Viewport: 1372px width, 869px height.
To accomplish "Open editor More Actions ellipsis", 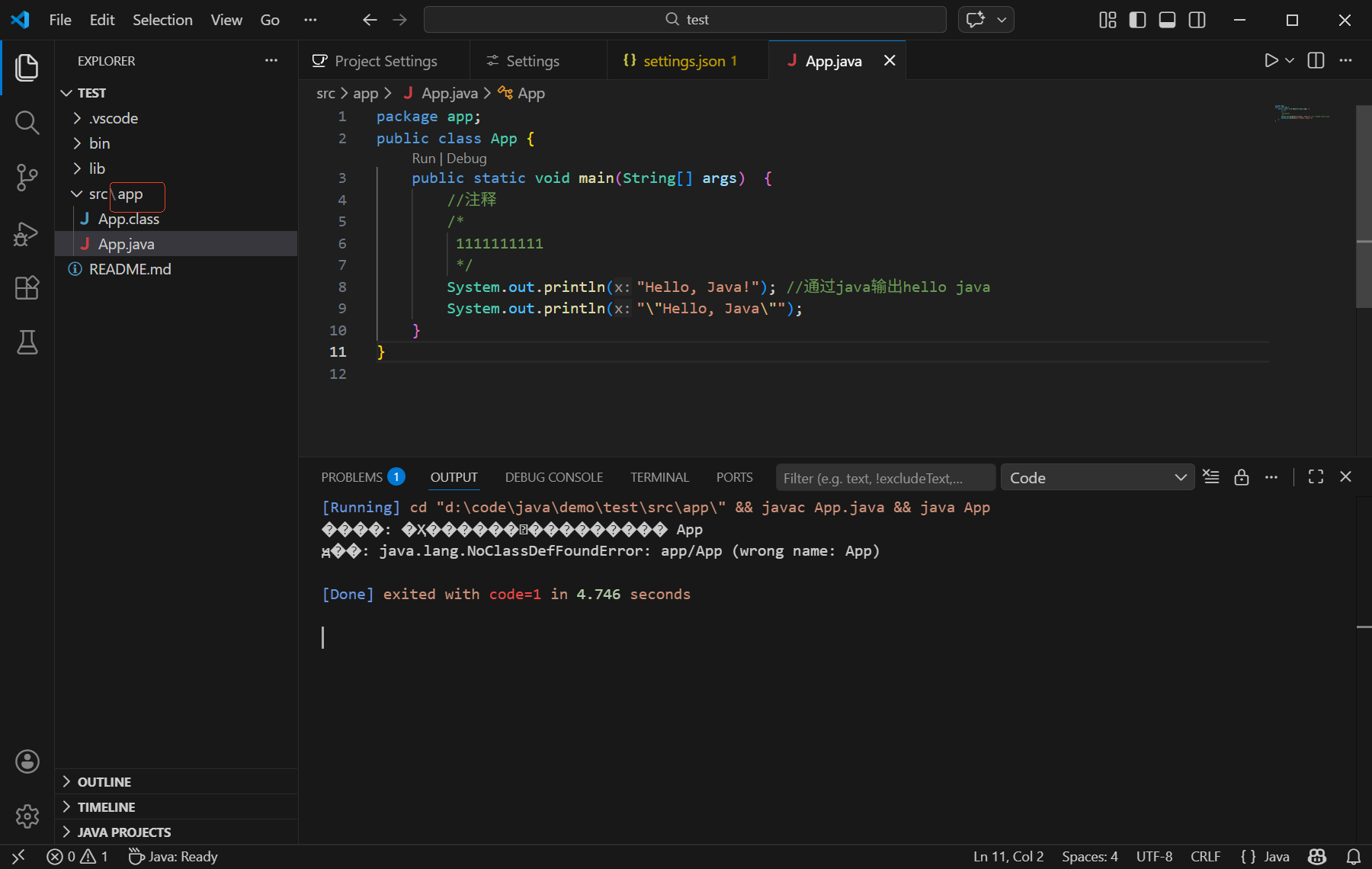I will (x=1345, y=60).
